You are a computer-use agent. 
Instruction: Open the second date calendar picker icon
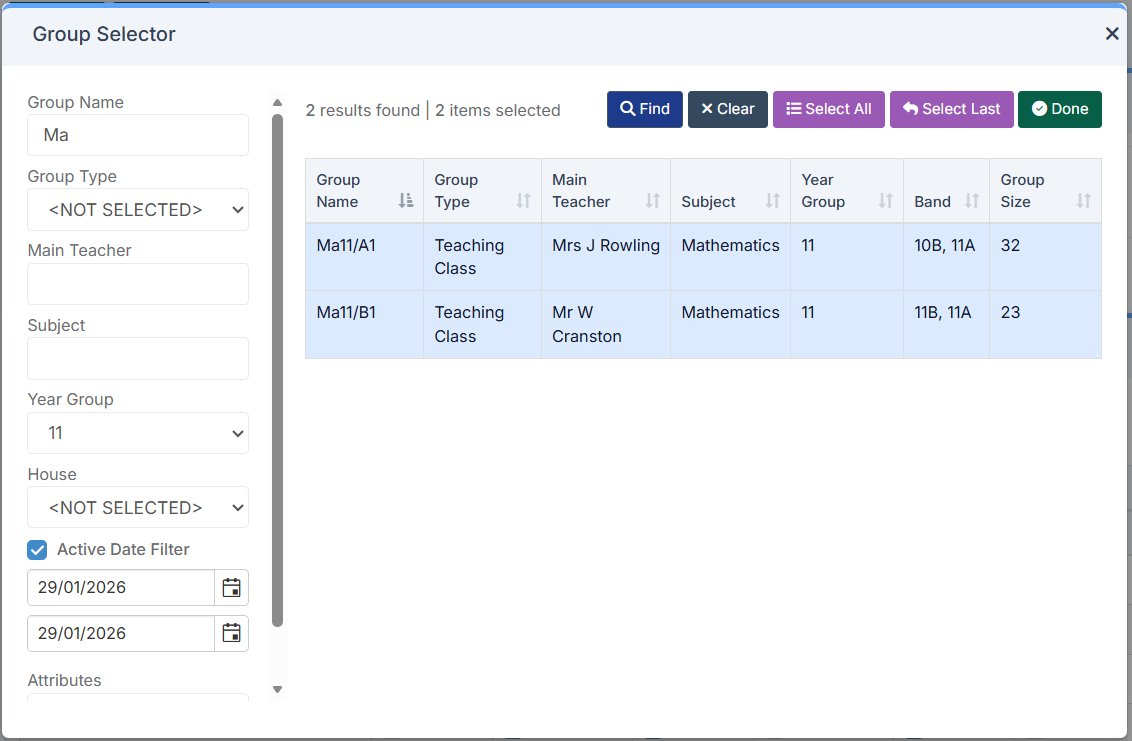(x=231, y=633)
